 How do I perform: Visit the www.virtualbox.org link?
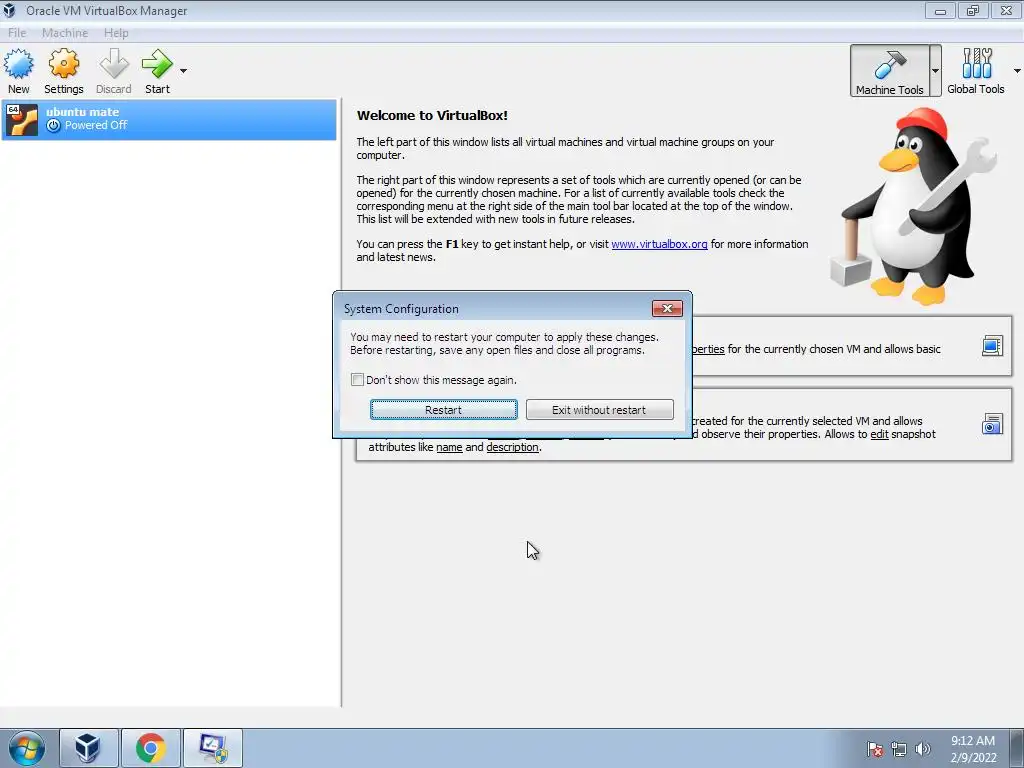click(x=659, y=244)
